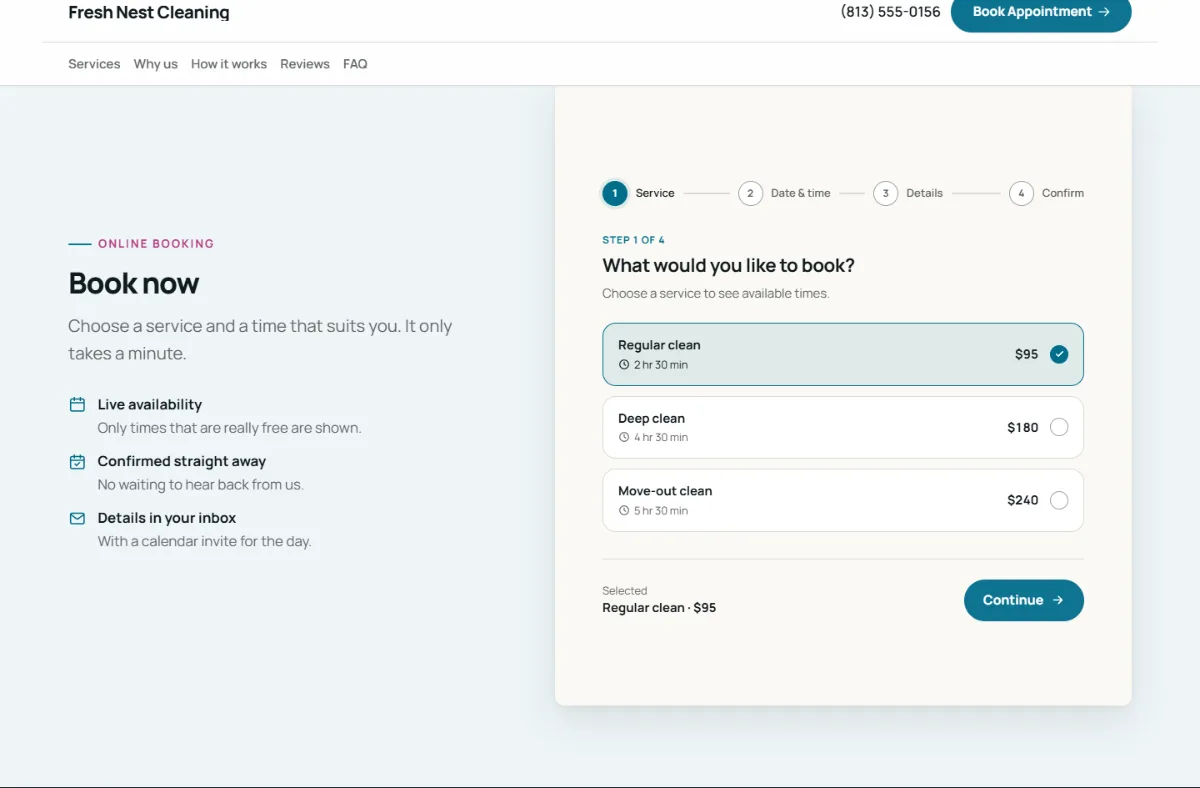Open the Services nav link

(x=94, y=64)
